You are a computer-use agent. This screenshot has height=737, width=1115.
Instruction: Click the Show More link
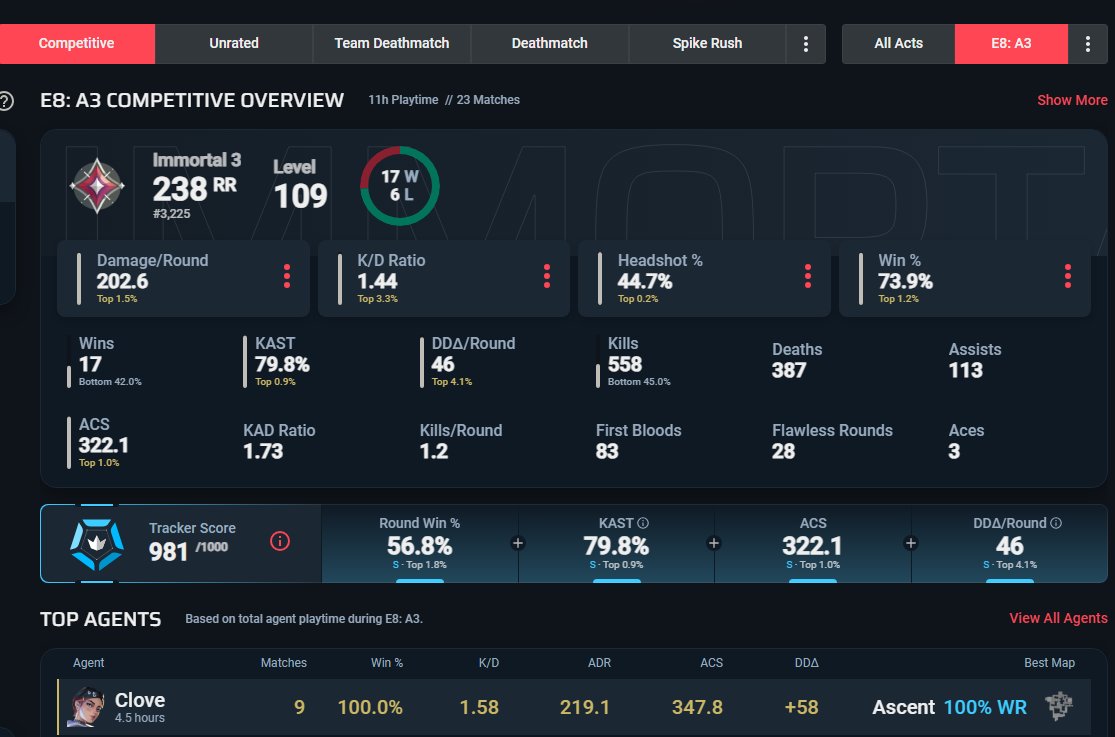coord(1072,100)
